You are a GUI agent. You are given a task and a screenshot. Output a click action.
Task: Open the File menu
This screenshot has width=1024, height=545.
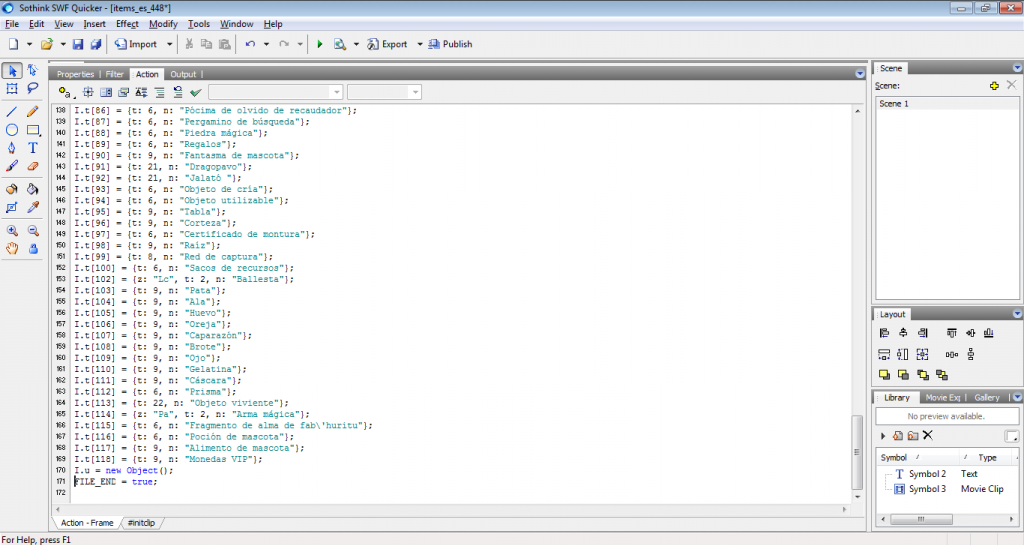point(12,24)
